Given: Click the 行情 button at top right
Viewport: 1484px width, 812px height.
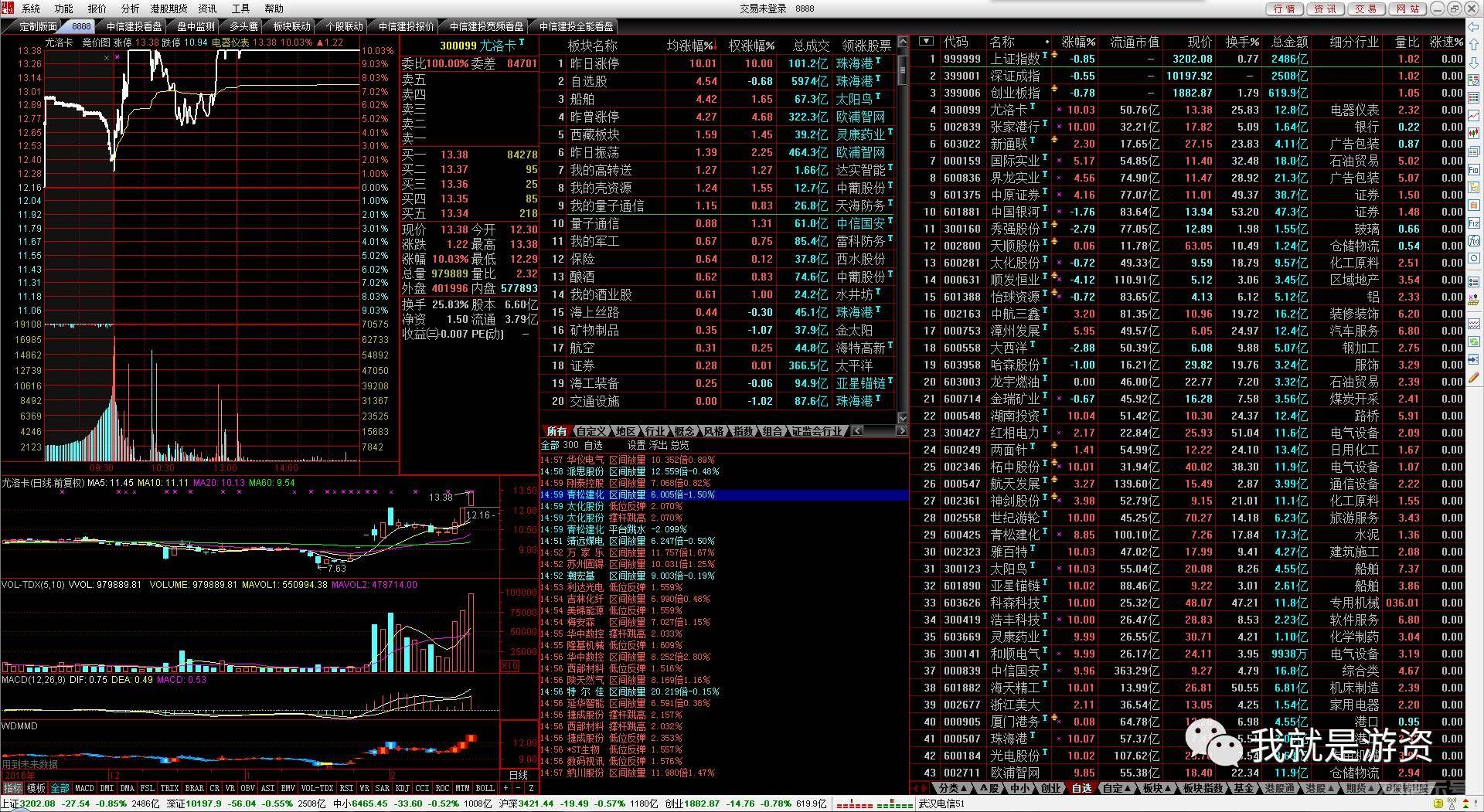Looking at the screenshot, I should [1285, 8].
